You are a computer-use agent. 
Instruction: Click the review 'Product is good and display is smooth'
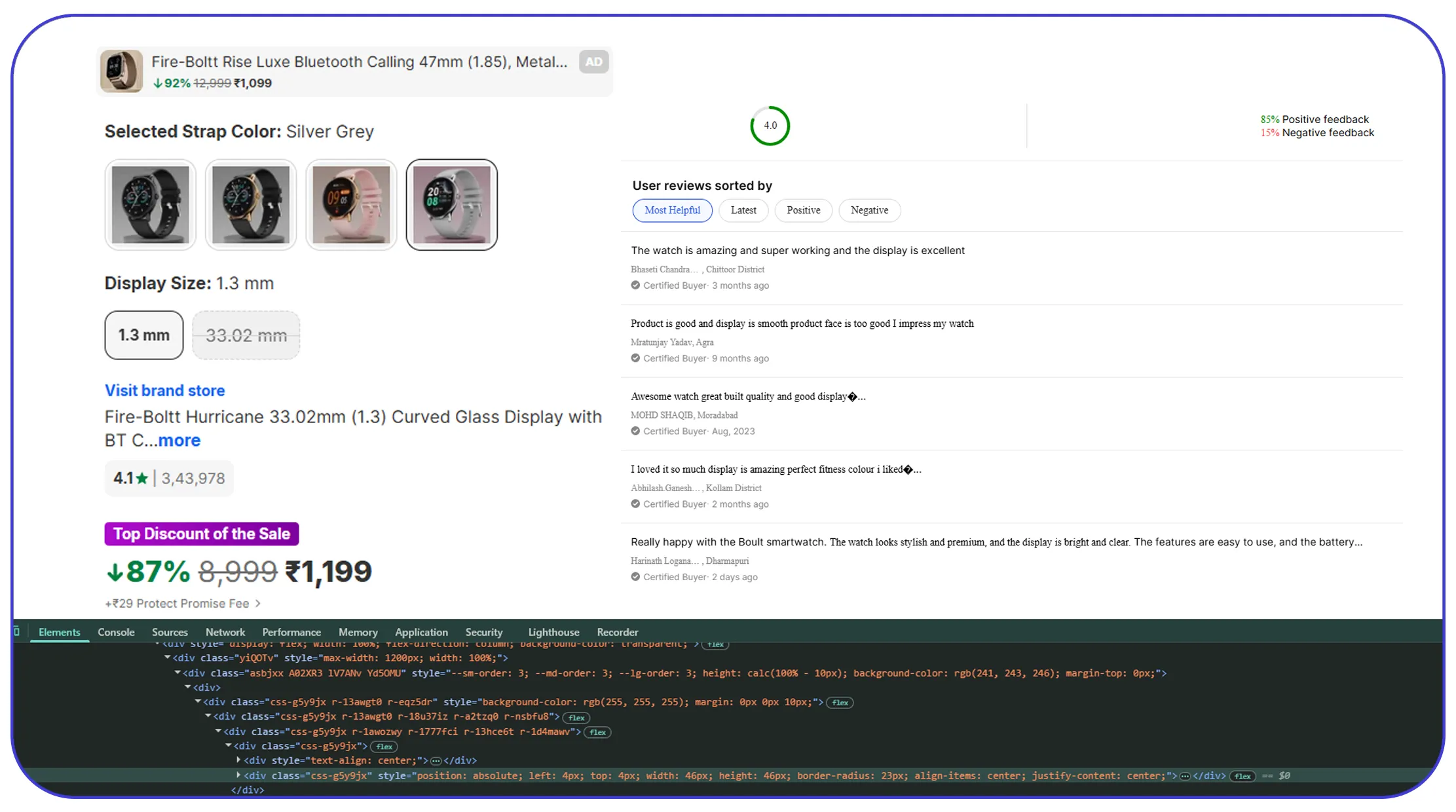[802, 323]
